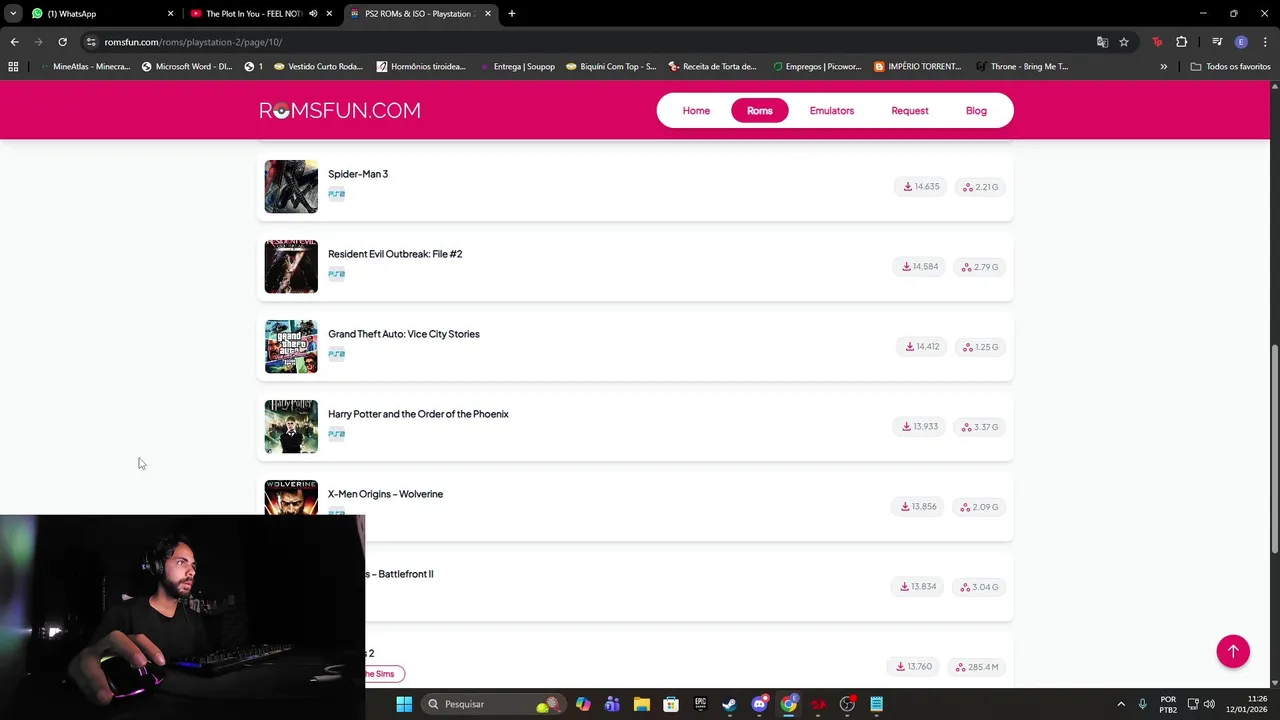This screenshot has width=1280, height=720.
Task: Open Epic Games Launcher from the taskbar
Action: [x=700, y=704]
